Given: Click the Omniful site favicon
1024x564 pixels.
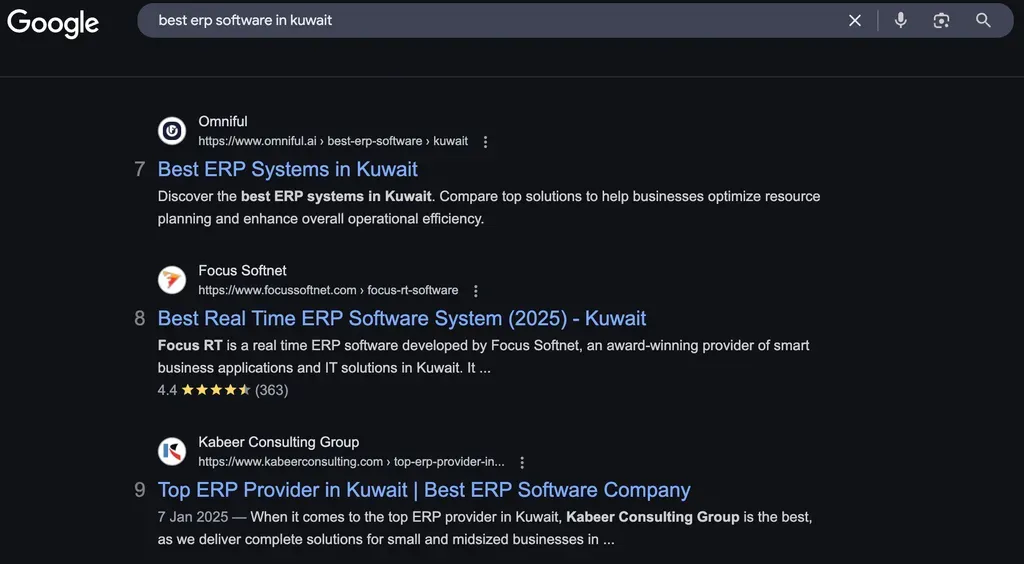Looking at the screenshot, I should 172,131.
